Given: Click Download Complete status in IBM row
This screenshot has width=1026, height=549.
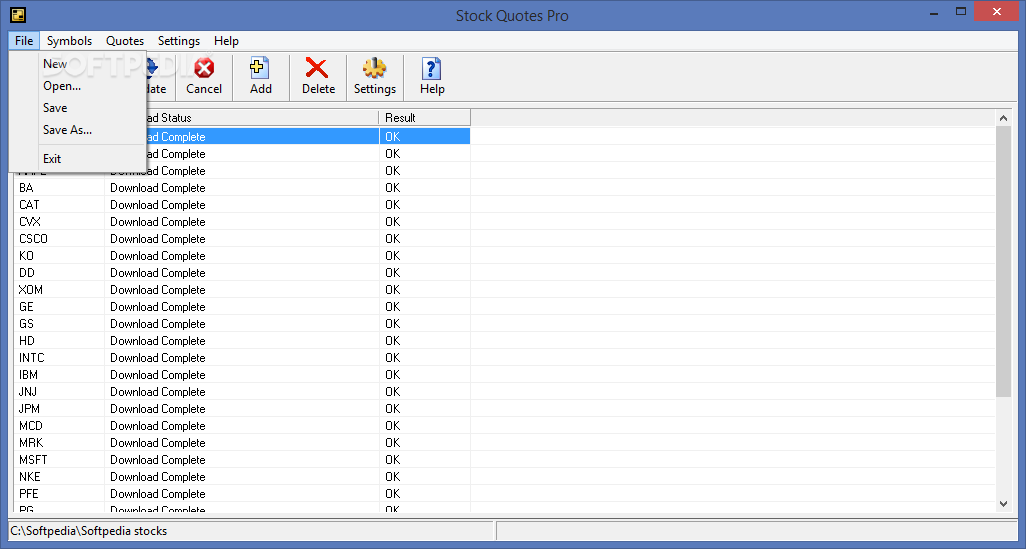Looking at the screenshot, I should 158,375.
